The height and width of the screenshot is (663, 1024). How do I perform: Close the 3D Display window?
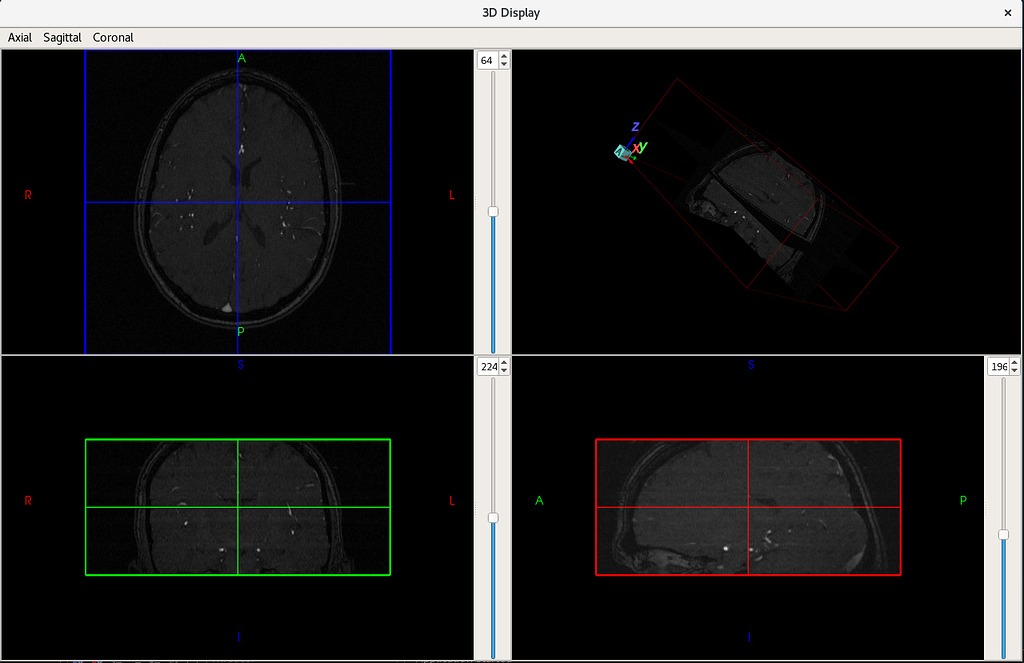(x=1007, y=13)
